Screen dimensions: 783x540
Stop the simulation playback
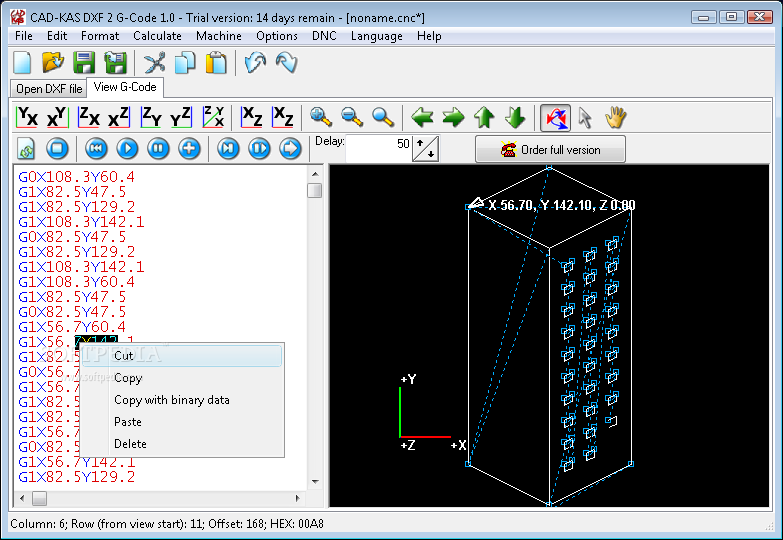click(57, 148)
